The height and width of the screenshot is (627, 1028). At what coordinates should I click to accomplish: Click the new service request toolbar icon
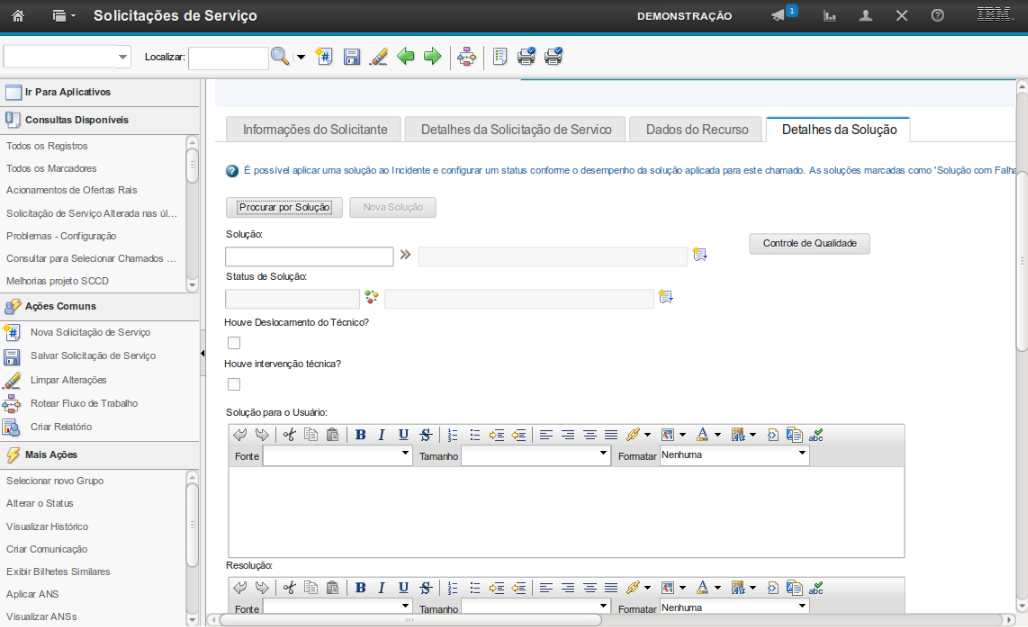323,57
